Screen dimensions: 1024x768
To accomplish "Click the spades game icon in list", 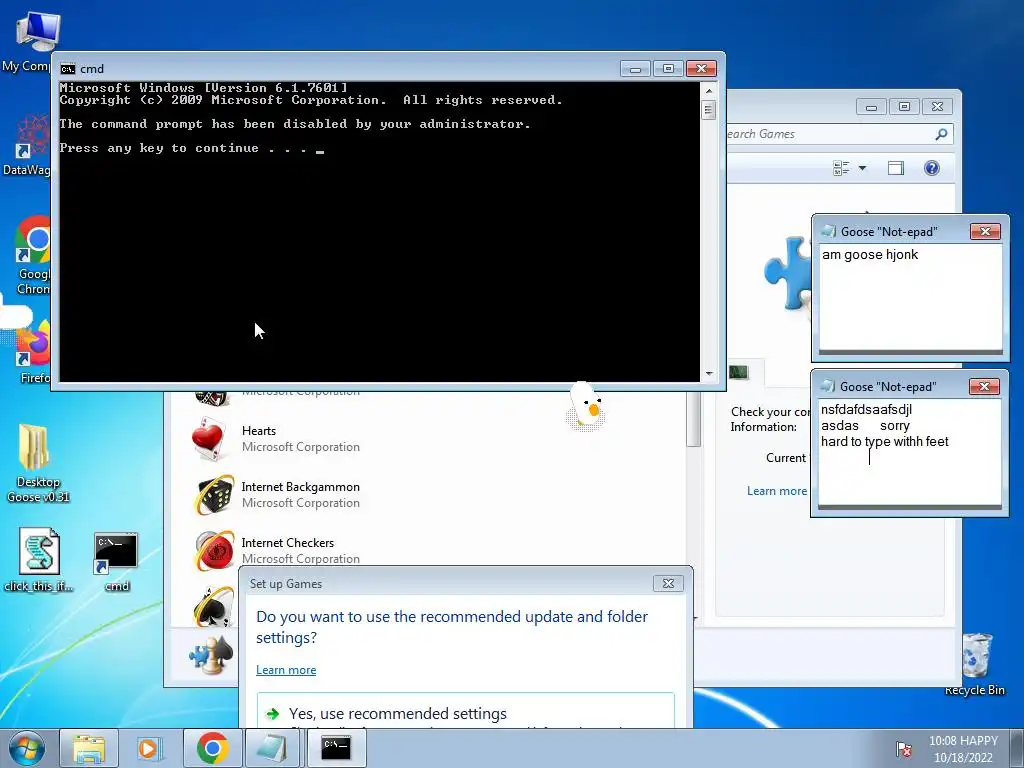I will pyautogui.click(x=214, y=606).
